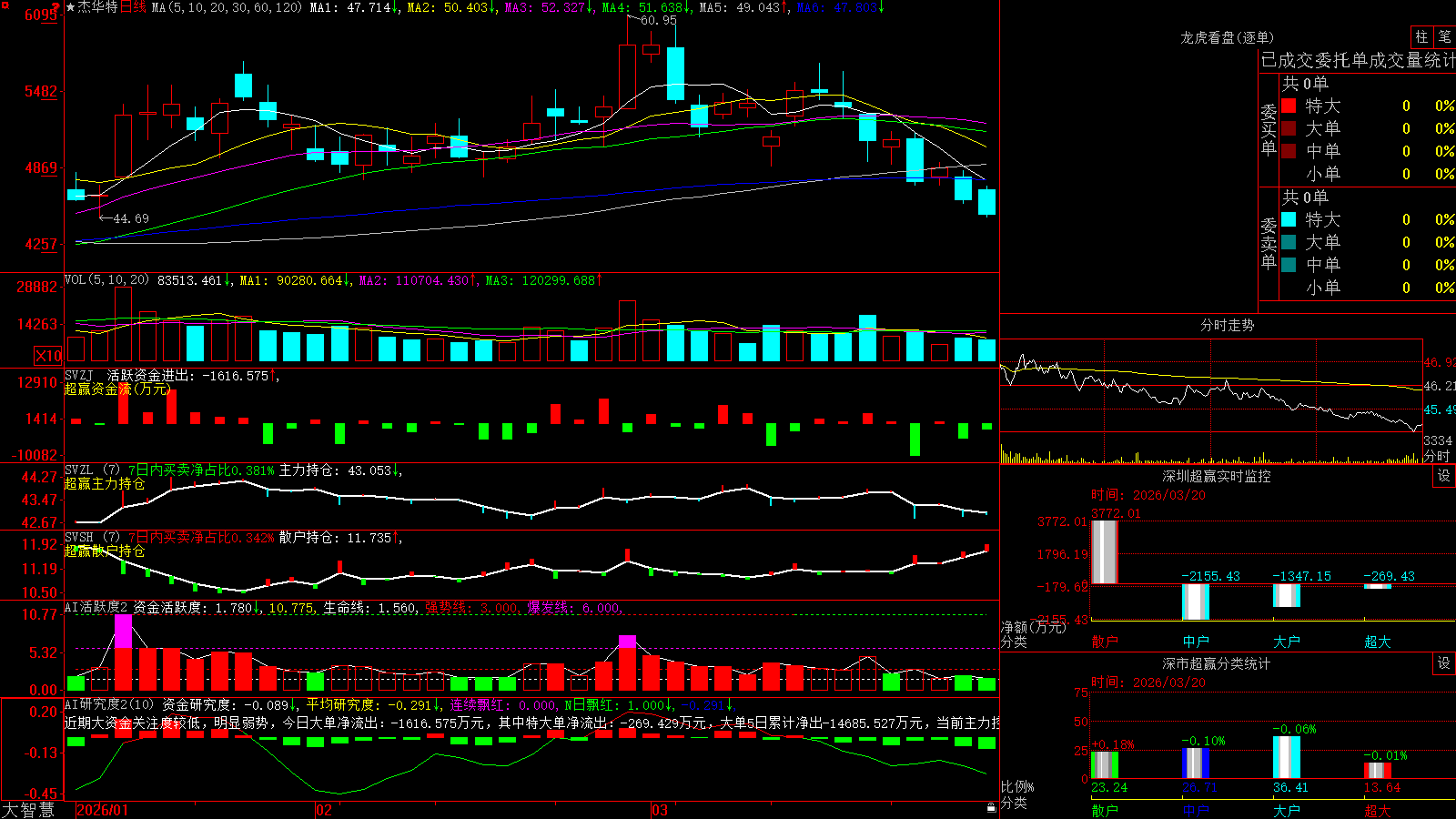This screenshot has width=1456, height=819.
Task: Click the 分时走势 panel title
Action: (1227, 325)
